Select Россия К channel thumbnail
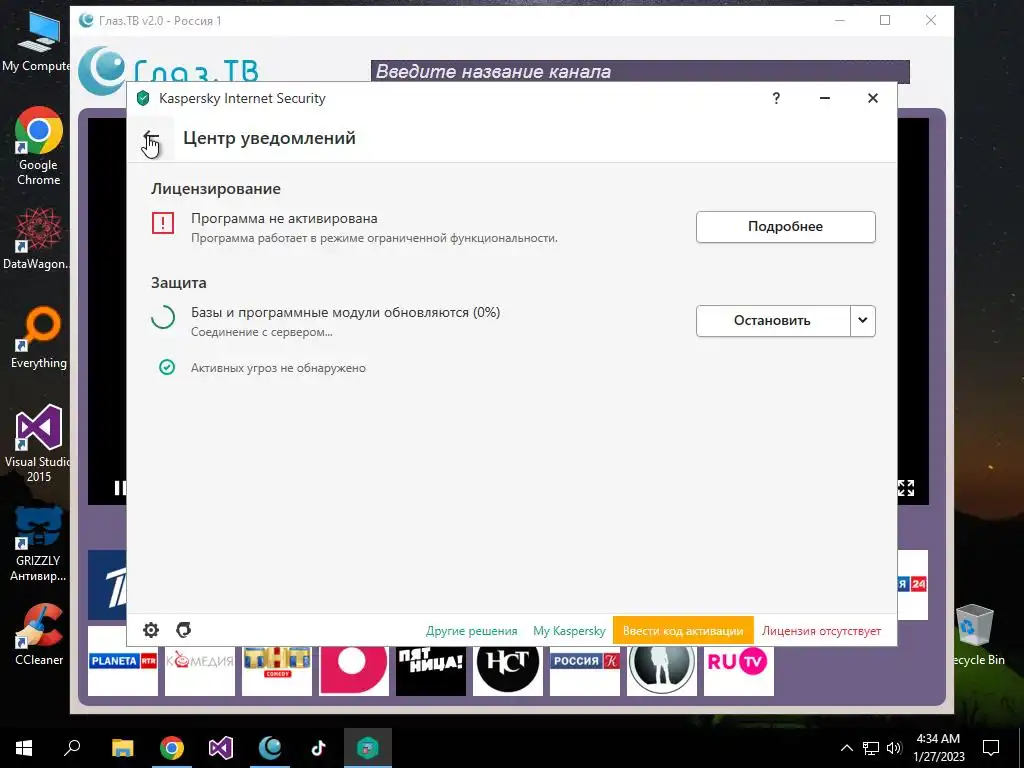Viewport: 1024px width, 768px height. click(x=585, y=671)
